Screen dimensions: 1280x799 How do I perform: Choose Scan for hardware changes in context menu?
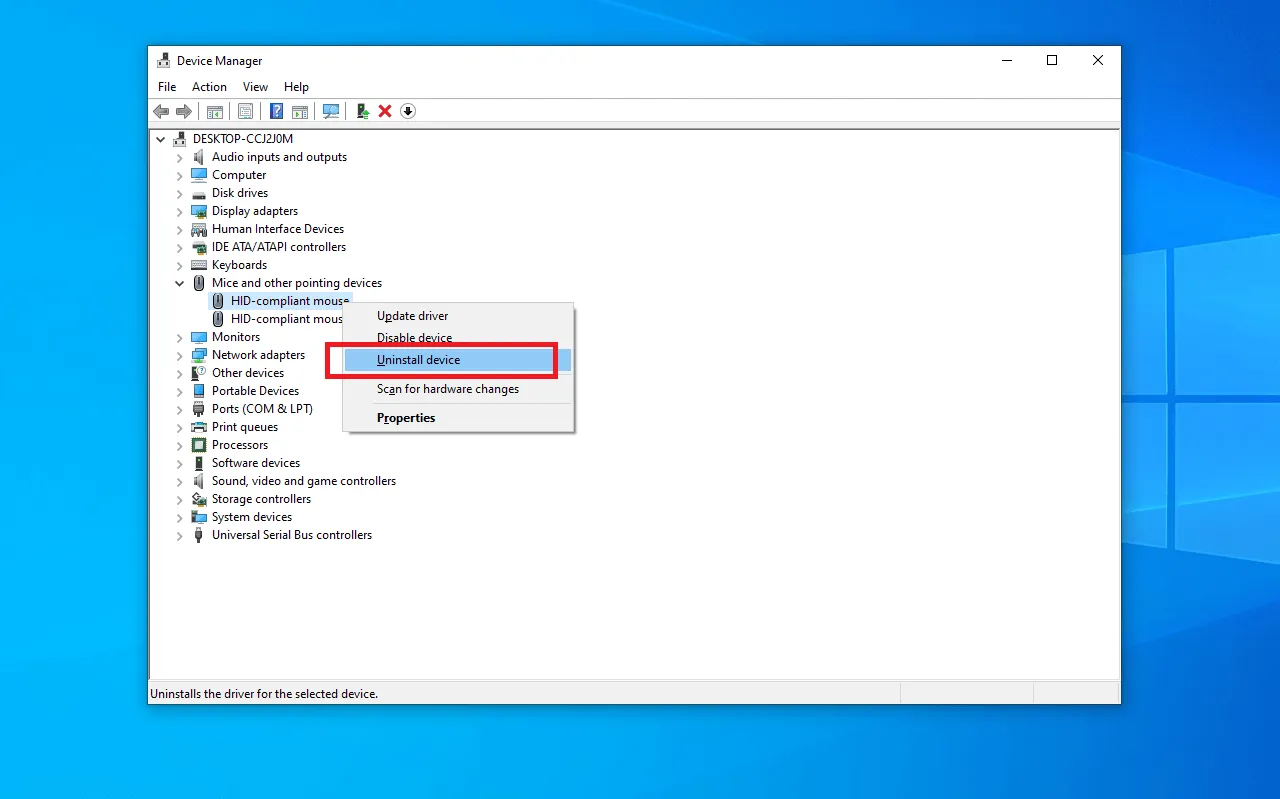[458, 389]
